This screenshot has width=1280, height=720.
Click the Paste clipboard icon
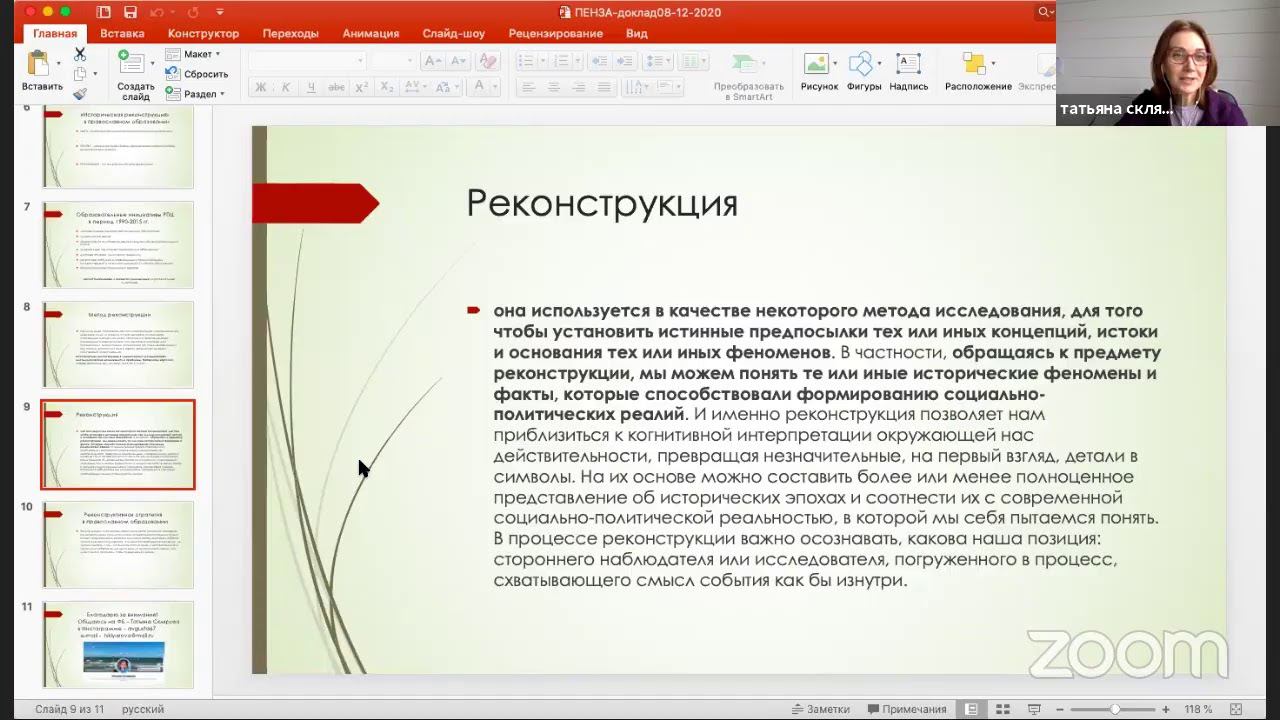pyautogui.click(x=38, y=63)
